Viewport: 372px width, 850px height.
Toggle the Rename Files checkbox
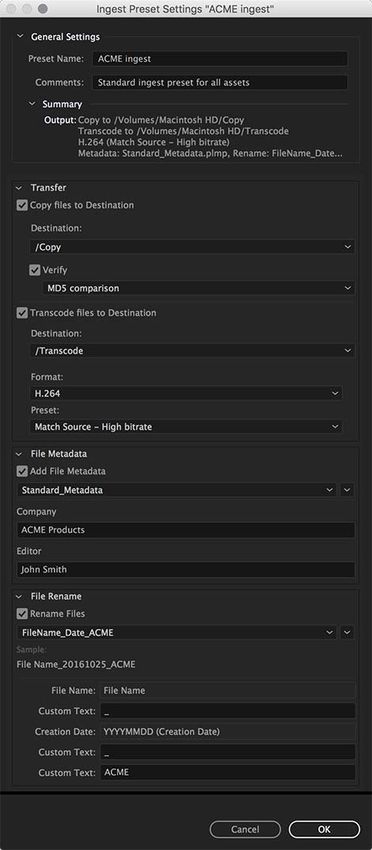22,614
